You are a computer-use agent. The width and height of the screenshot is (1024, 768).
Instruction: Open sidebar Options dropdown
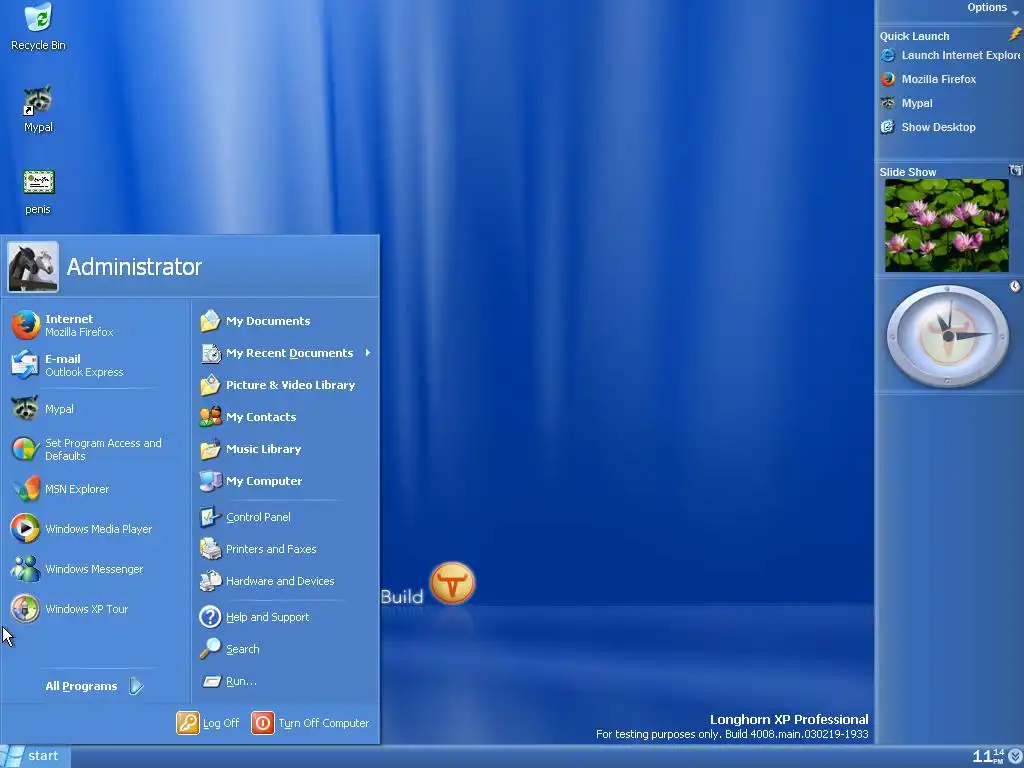pyautogui.click(x=992, y=8)
